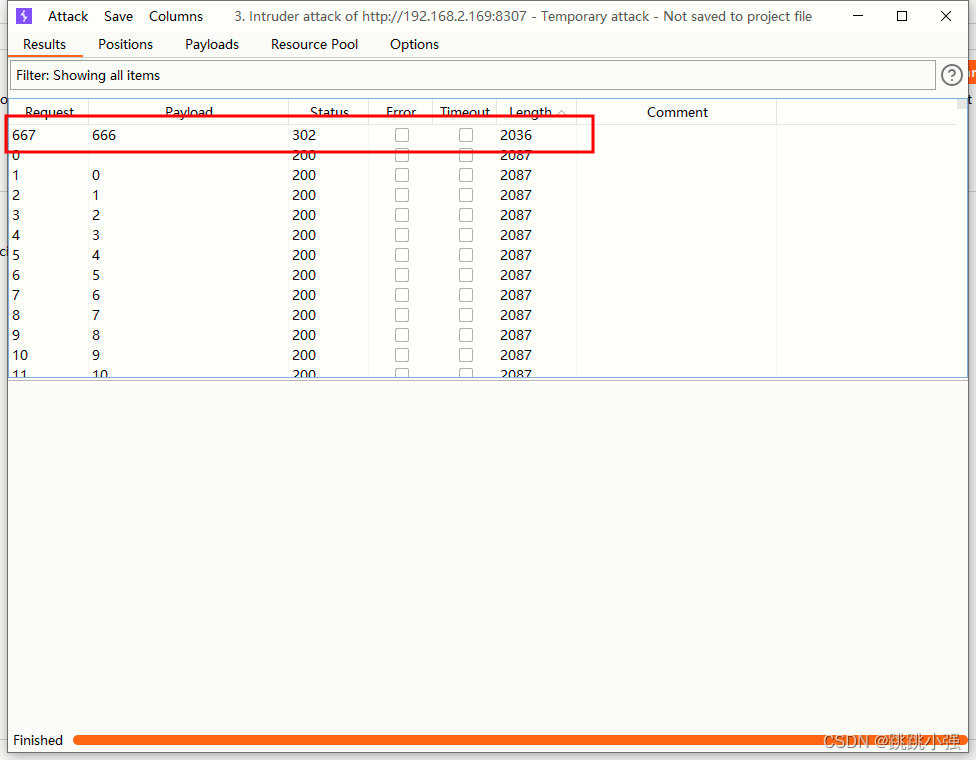Select request number 4 cell
The image size is (976, 760).
coord(16,235)
